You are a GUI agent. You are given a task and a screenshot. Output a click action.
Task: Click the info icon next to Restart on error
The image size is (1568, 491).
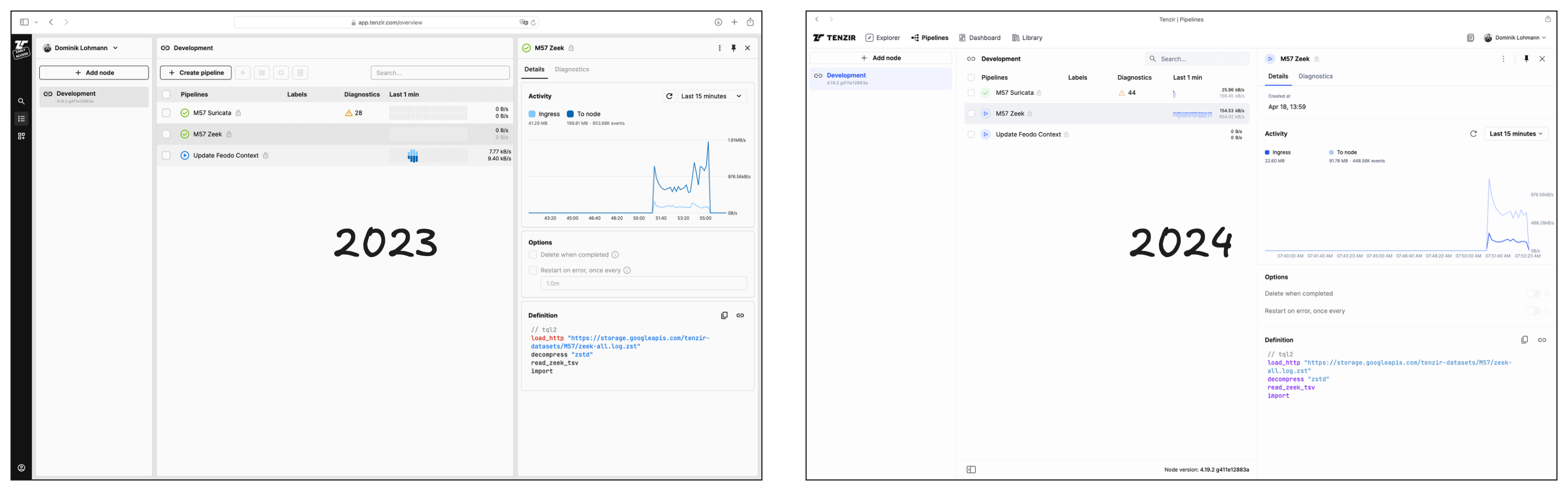coord(627,270)
